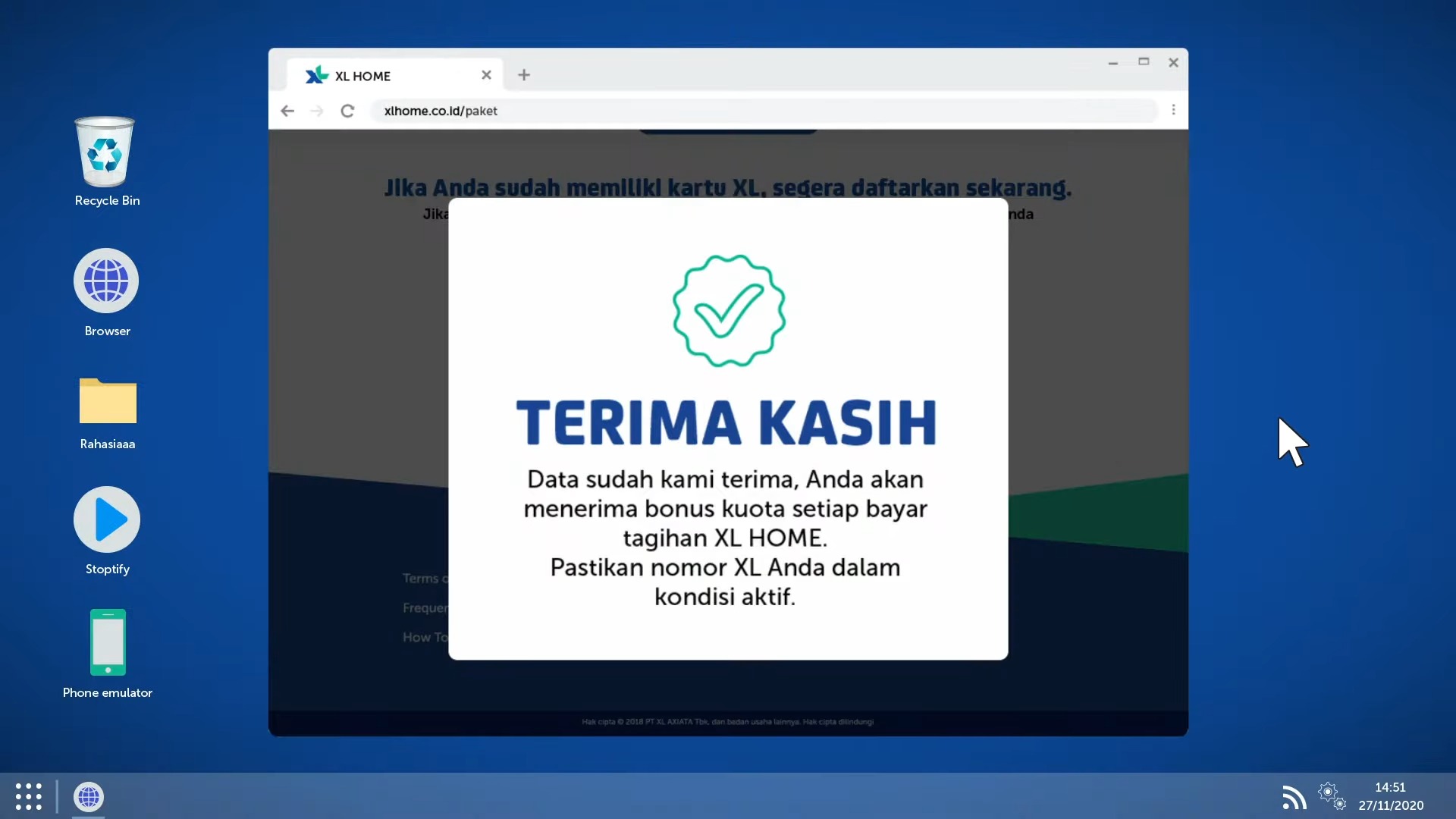Select the apps grid icon in taskbar

tap(28, 797)
